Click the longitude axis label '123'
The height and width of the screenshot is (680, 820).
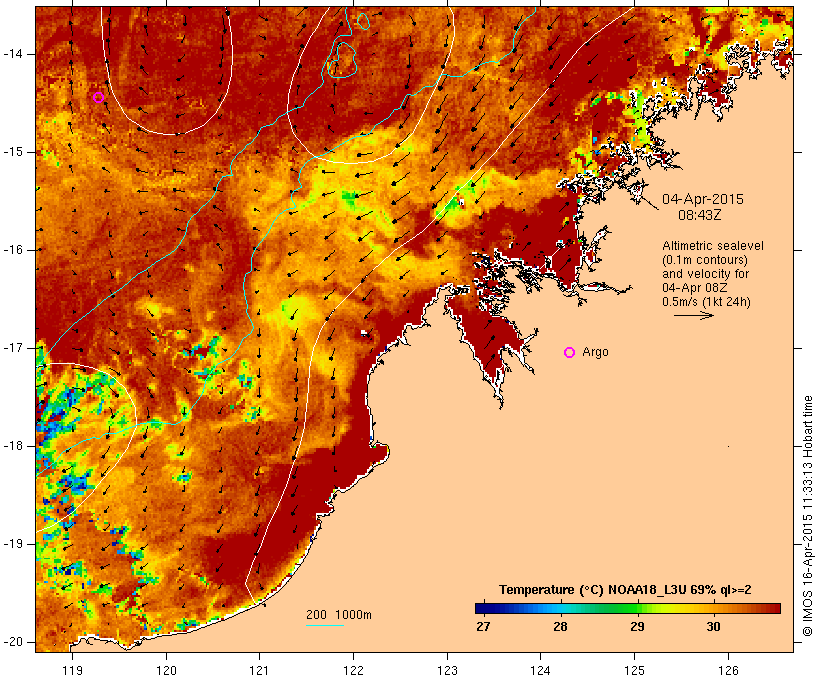click(x=447, y=670)
